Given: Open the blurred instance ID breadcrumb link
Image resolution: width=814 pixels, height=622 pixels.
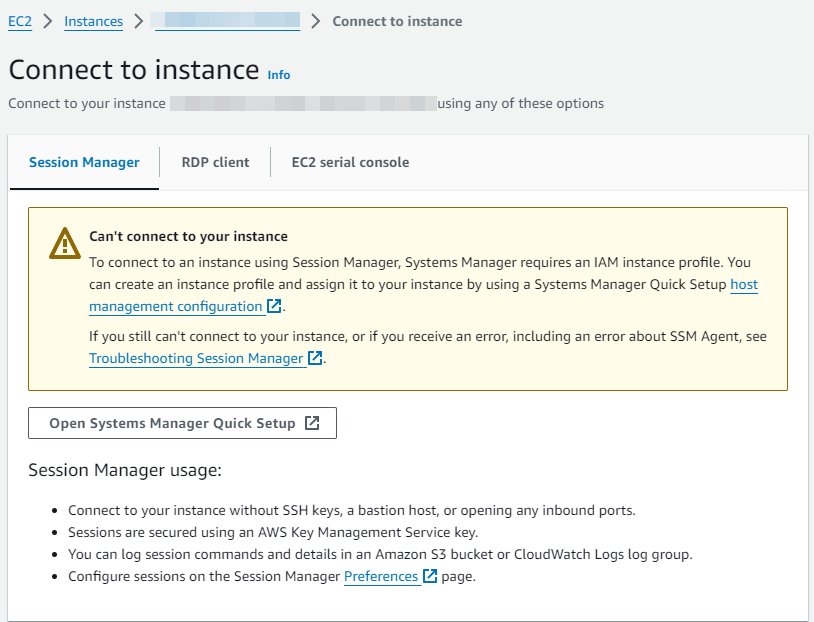Looking at the screenshot, I should pyautogui.click(x=226, y=21).
